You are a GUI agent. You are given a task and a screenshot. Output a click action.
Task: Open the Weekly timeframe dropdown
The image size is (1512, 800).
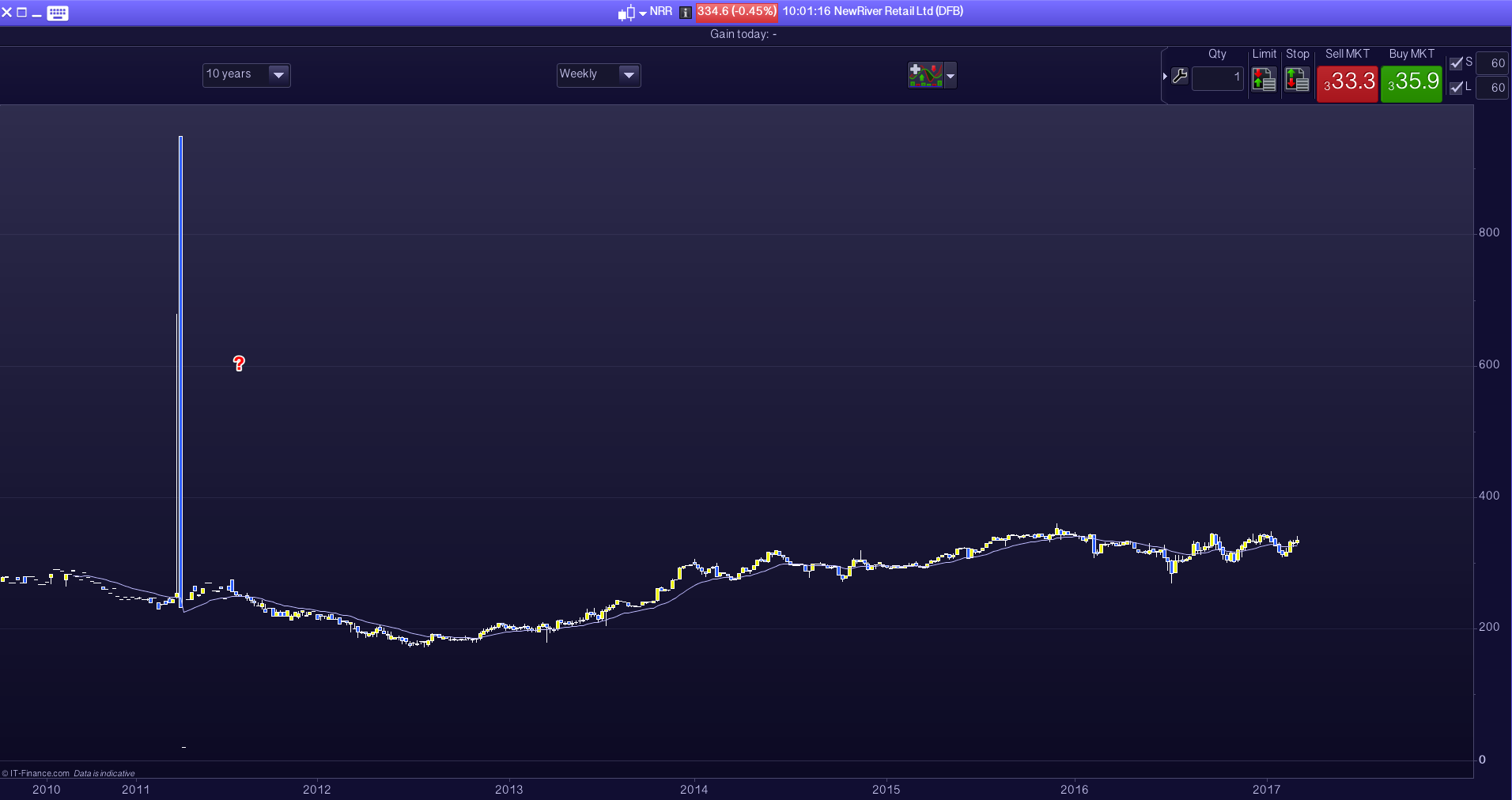629,75
